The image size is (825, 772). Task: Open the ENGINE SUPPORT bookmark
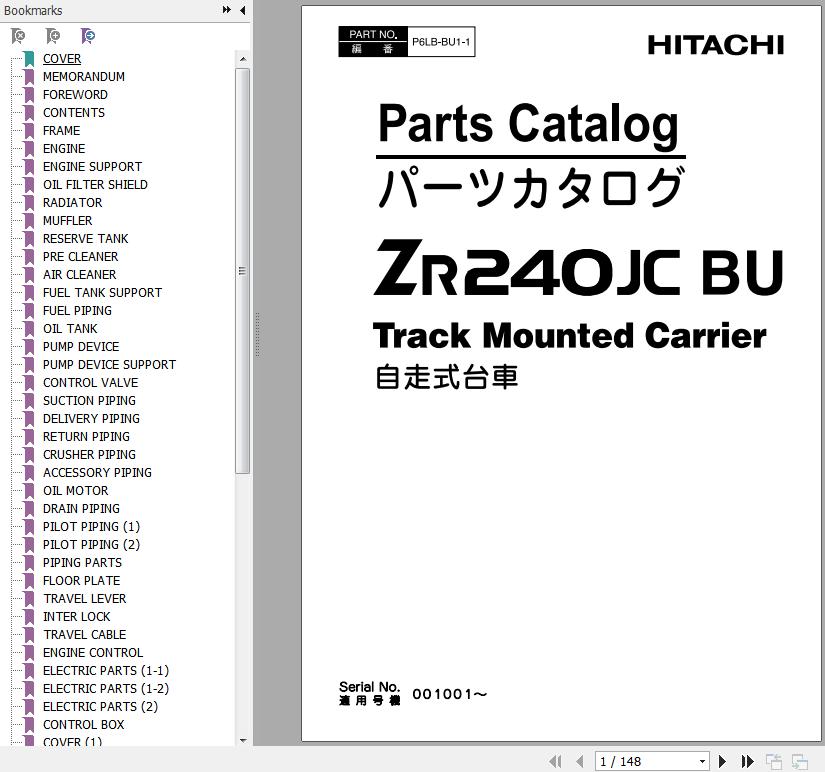point(93,167)
